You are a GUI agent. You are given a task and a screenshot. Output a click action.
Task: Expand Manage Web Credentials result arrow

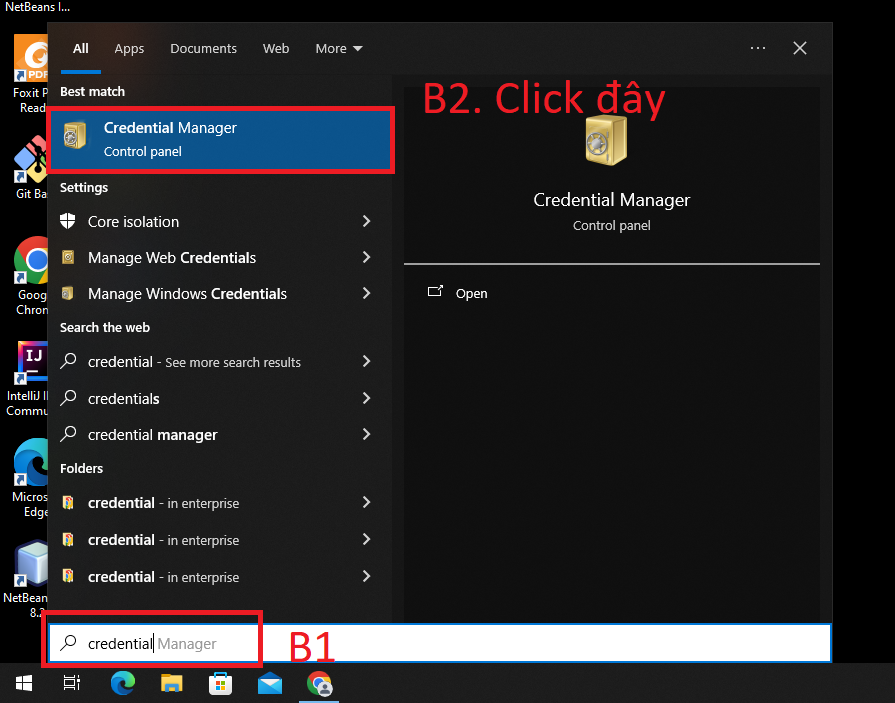coord(367,258)
